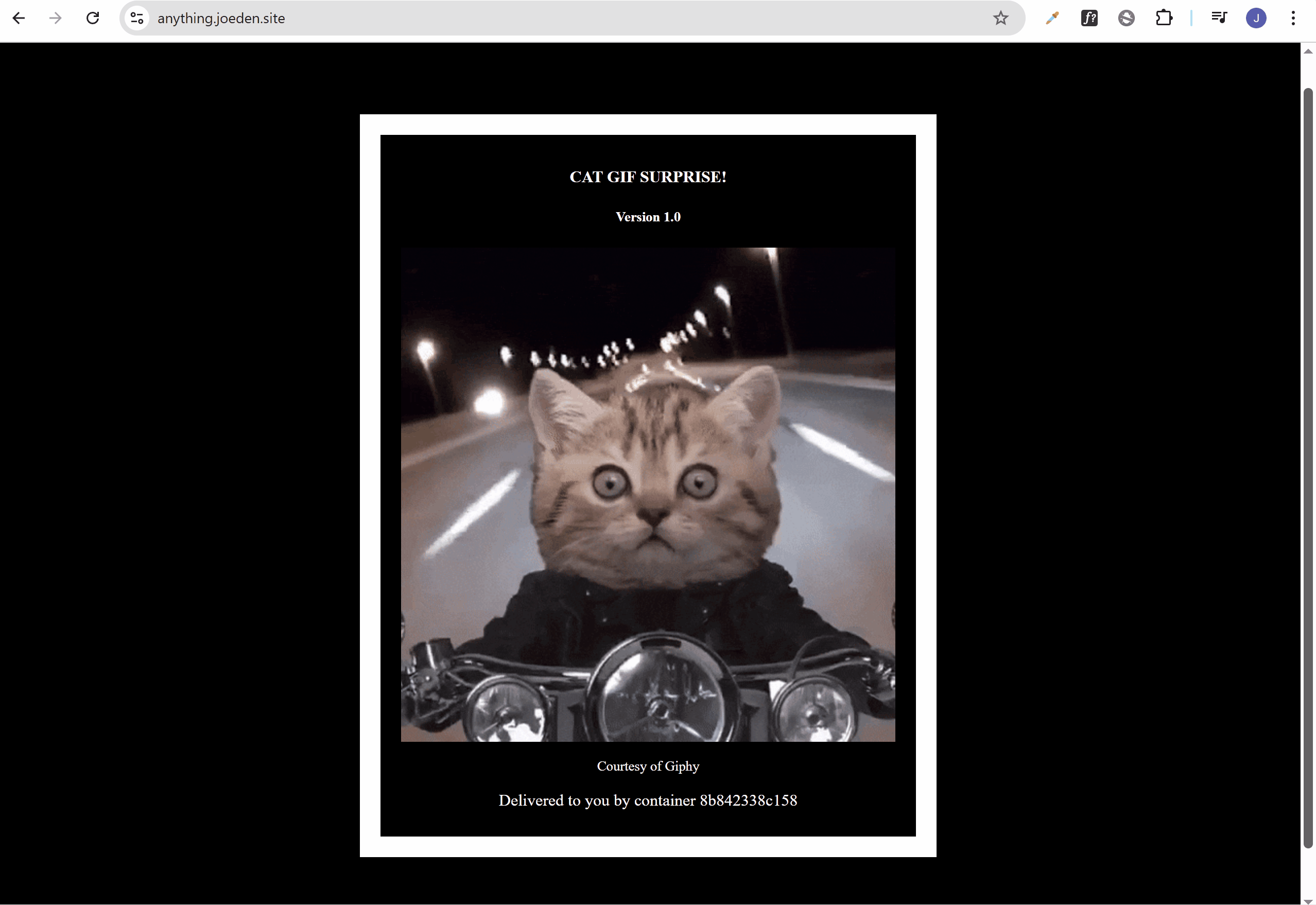Screen dimensions: 1316x905
Task: Click the anything.joeden.site address bar
Action: click(573, 18)
